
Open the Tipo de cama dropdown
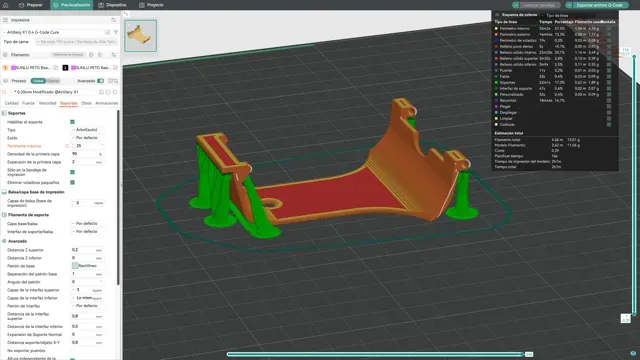click(x=76, y=42)
